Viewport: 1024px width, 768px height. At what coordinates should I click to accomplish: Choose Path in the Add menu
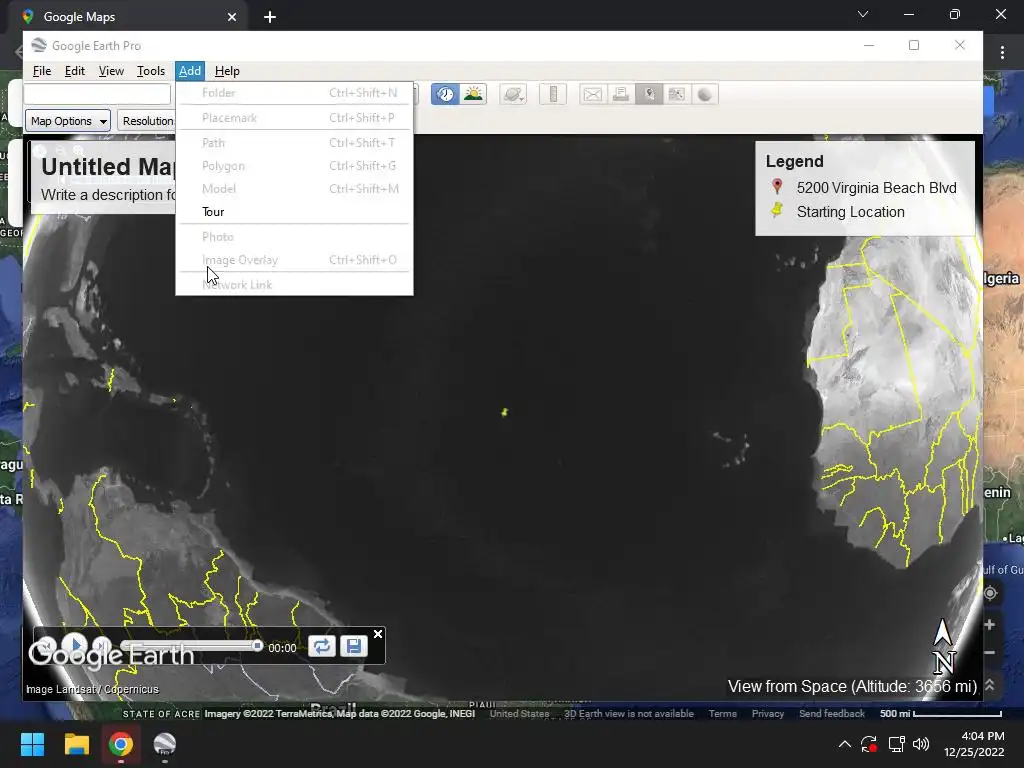click(295, 142)
